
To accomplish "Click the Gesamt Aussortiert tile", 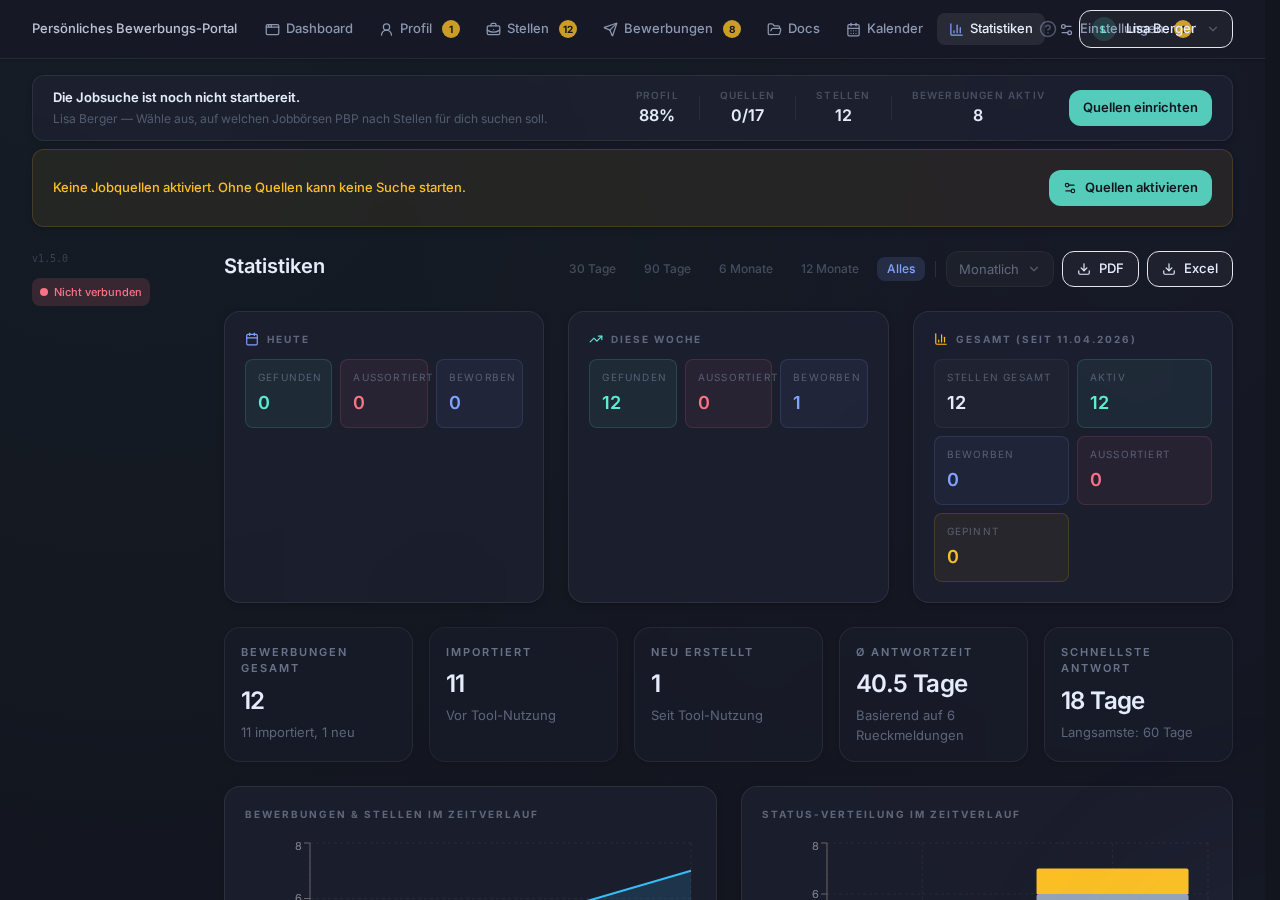I will (x=1144, y=470).
